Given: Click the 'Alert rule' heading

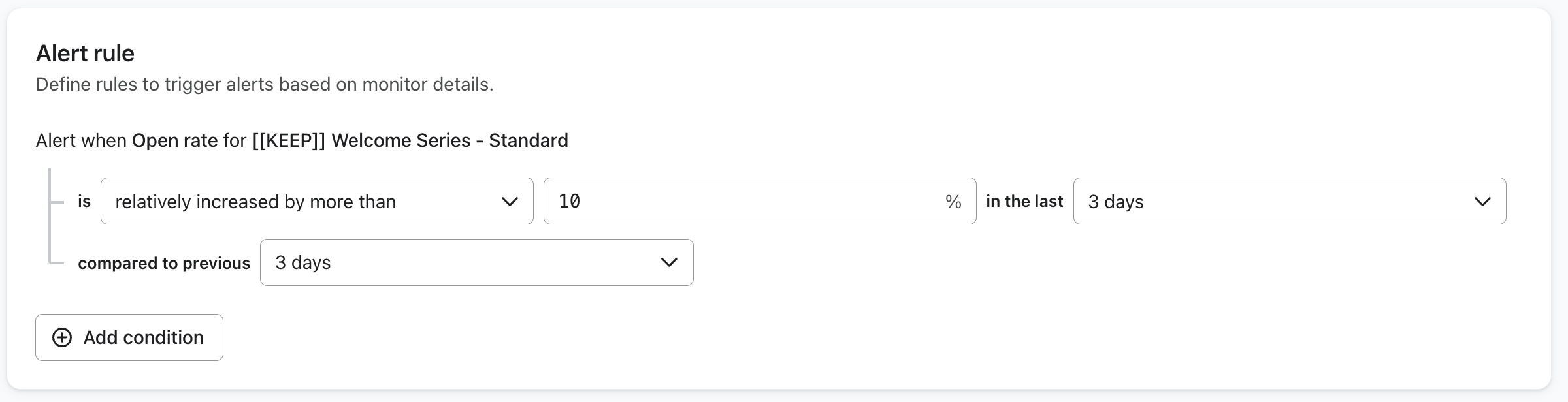Looking at the screenshot, I should [85, 52].
